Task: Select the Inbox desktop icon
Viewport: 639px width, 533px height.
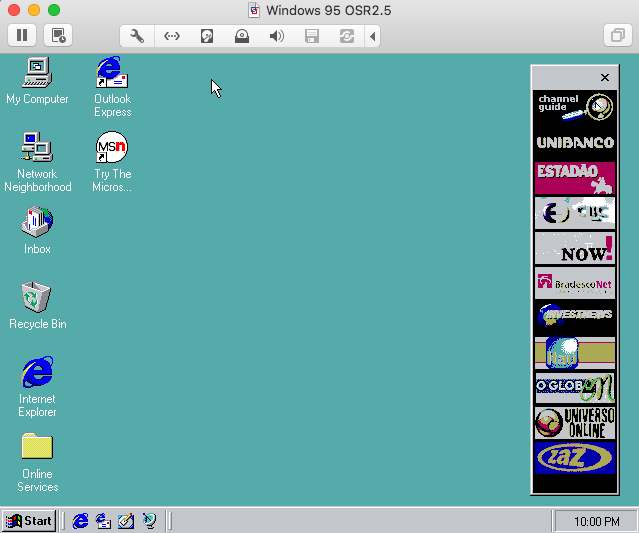Action: [37, 223]
